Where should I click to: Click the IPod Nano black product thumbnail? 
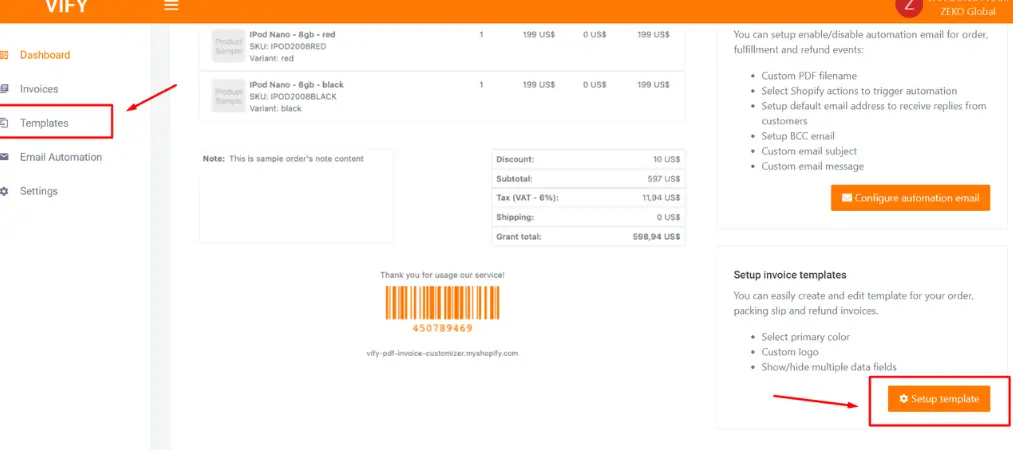pyautogui.click(x=229, y=96)
